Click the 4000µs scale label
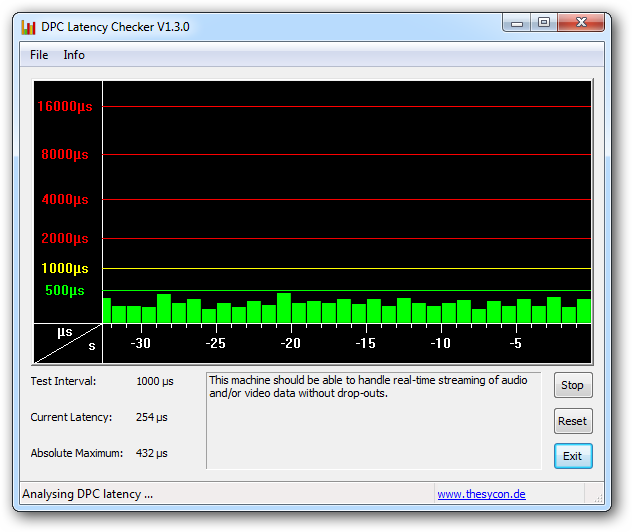The image size is (632, 532). 65,200
